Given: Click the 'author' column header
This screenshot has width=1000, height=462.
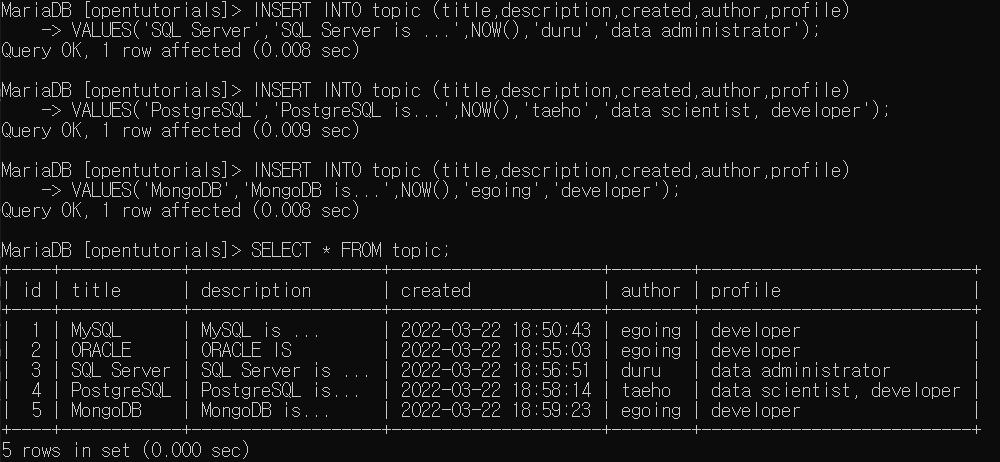Looking at the screenshot, I should (x=651, y=291).
